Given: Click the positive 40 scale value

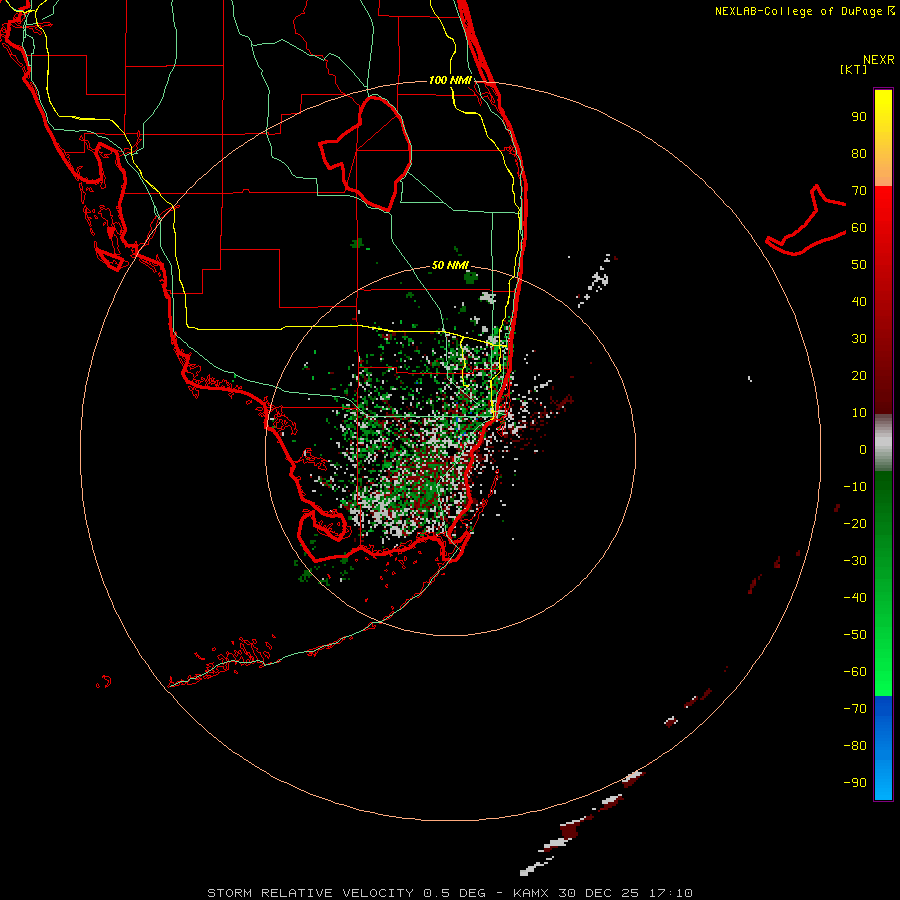Looking at the screenshot, I should click(859, 302).
